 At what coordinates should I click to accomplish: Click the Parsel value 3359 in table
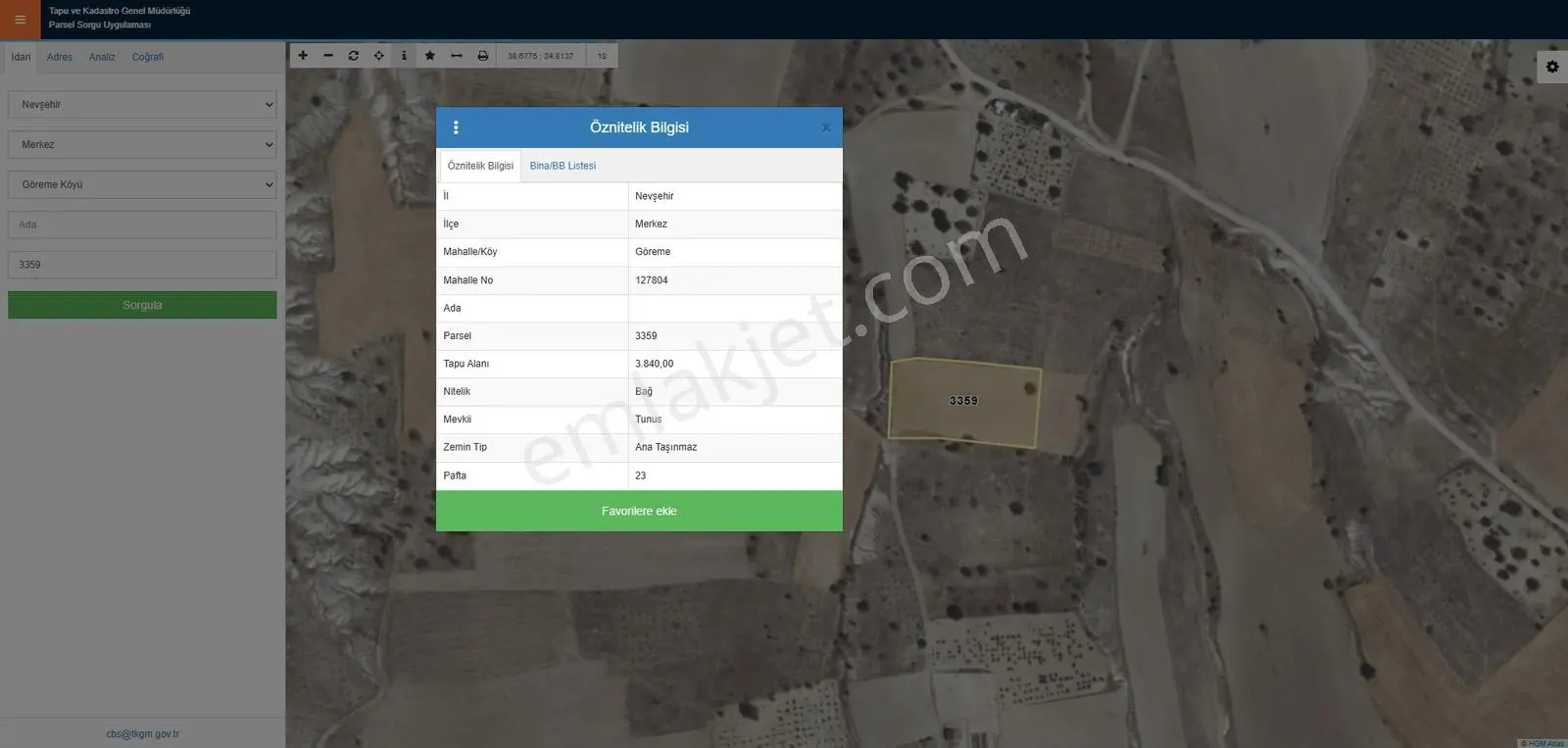point(646,336)
